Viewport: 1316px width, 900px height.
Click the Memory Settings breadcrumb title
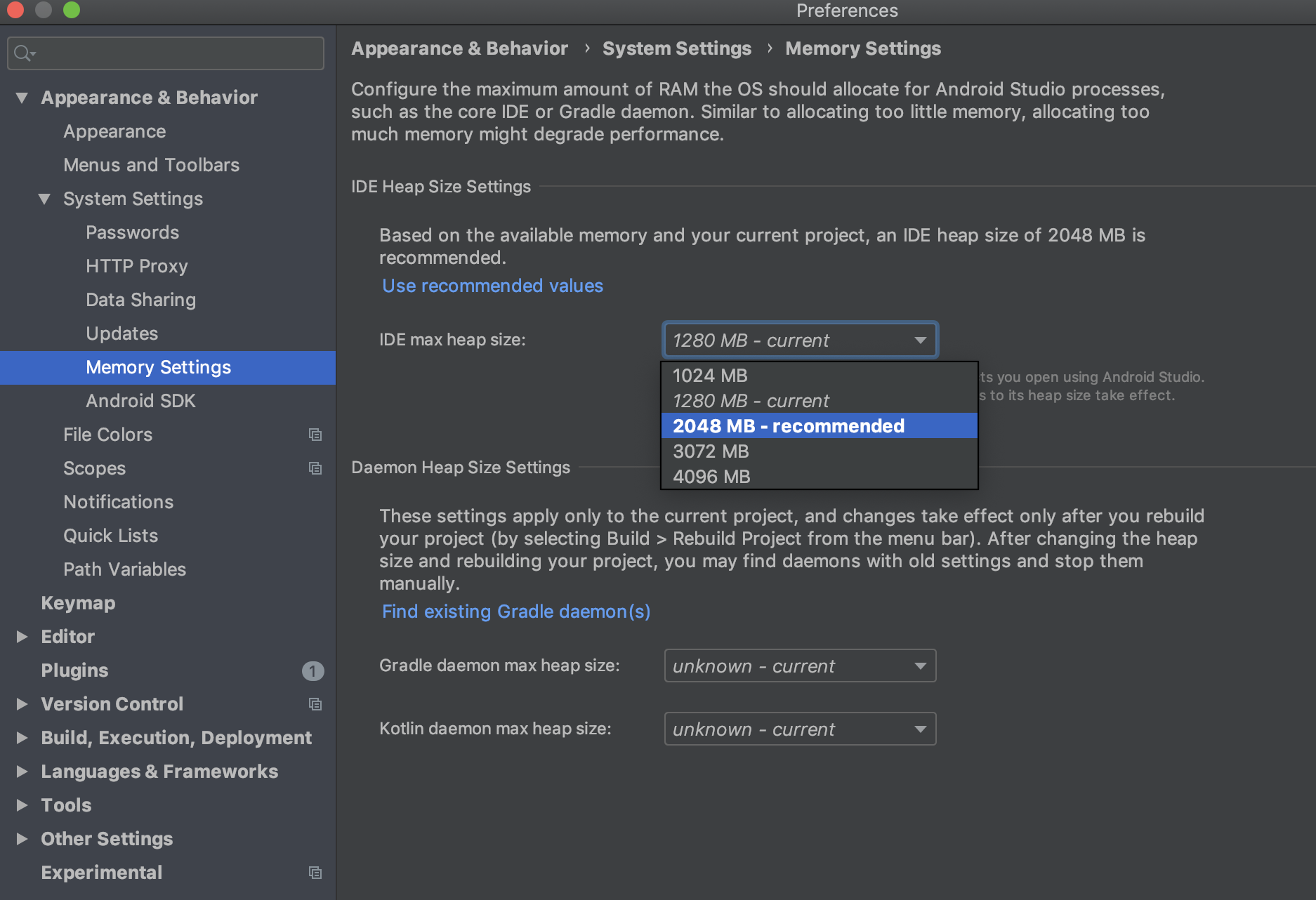[863, 48]
